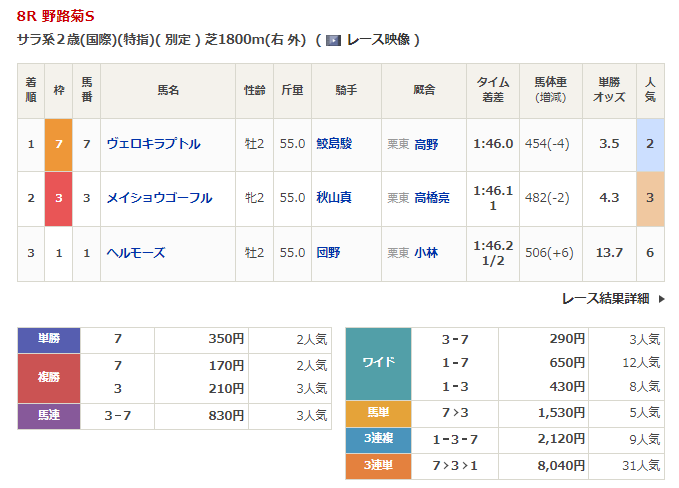The image size is (679, 488).
Task: Open trainer 高橋亮 link
Action: (x=432, y=198)
